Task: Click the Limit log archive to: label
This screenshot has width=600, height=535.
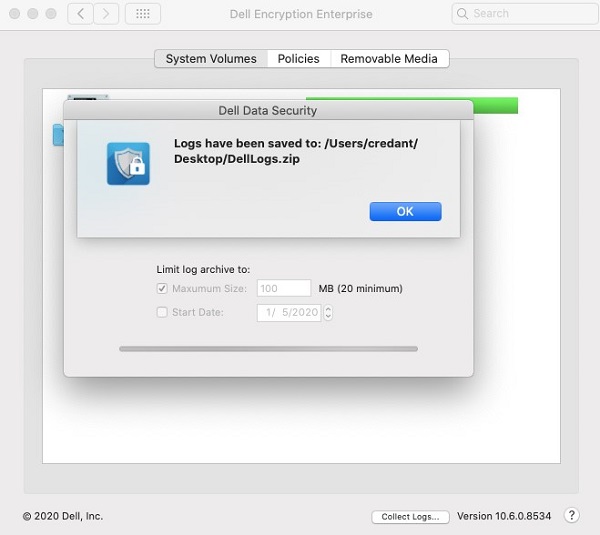Action: tap(203, 269)
